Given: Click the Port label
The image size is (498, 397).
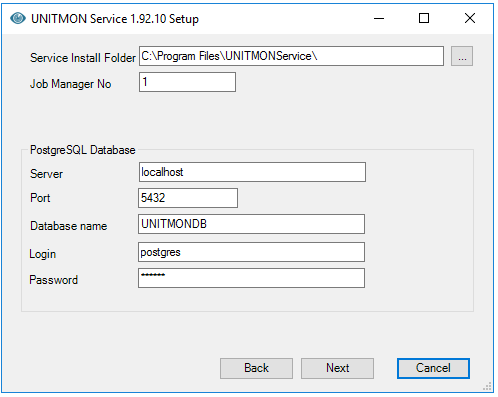Looking at the screenshot, I should pyautogui.click(x=40, y=198).
